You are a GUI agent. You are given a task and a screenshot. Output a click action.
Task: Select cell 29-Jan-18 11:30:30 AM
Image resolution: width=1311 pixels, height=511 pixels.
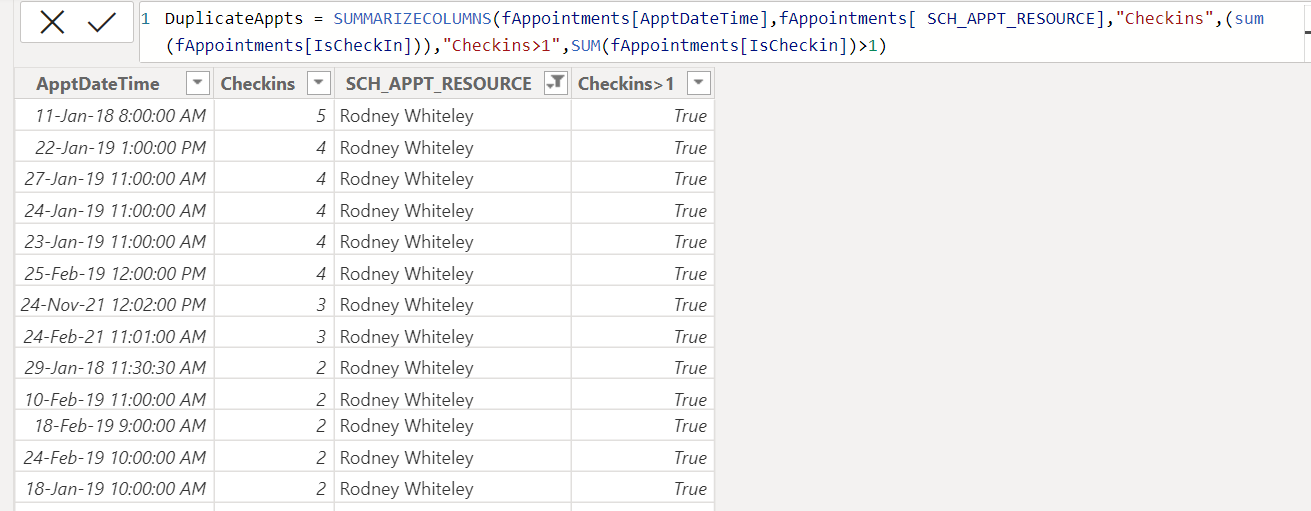[116, 368]
